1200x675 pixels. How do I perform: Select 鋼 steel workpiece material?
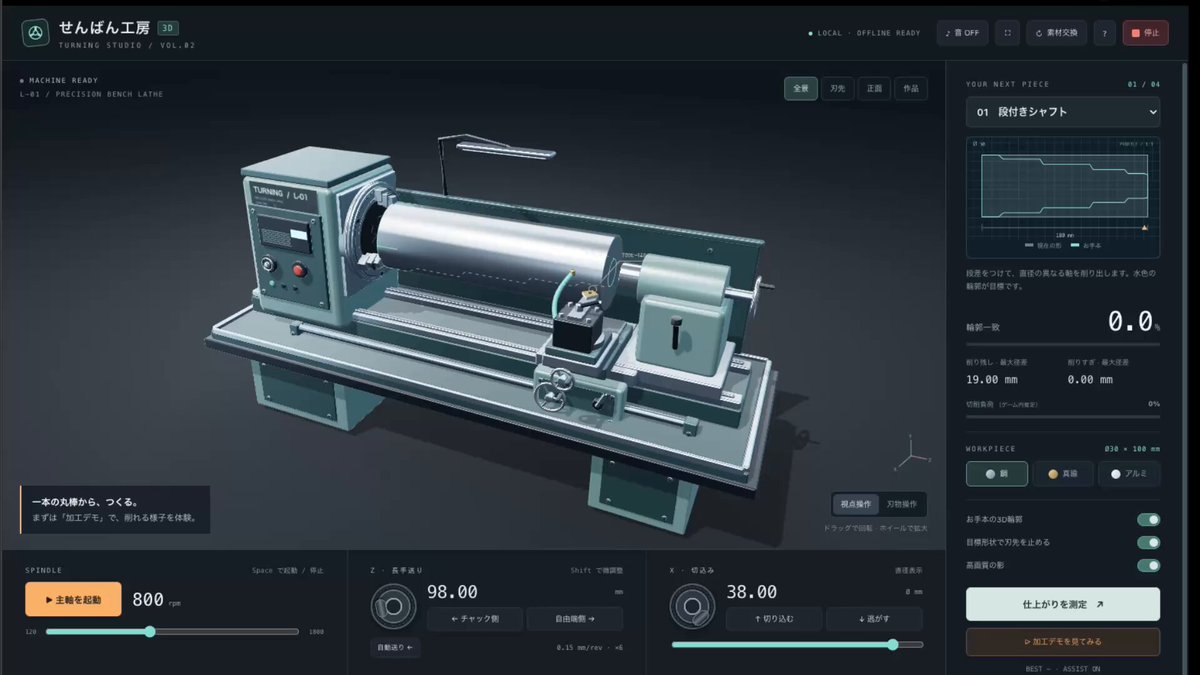(997, 474)
